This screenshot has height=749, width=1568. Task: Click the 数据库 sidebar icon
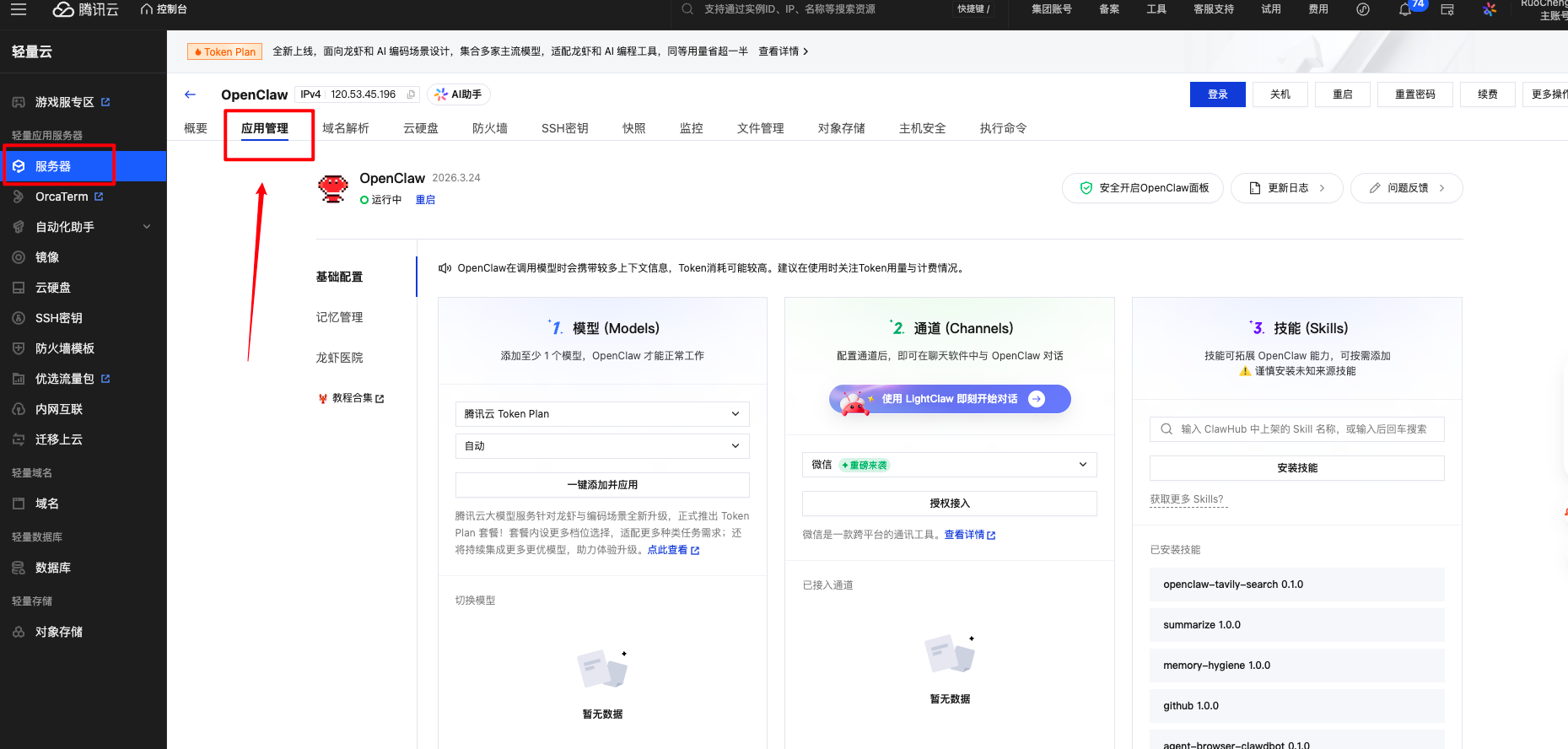pos(19,568)
